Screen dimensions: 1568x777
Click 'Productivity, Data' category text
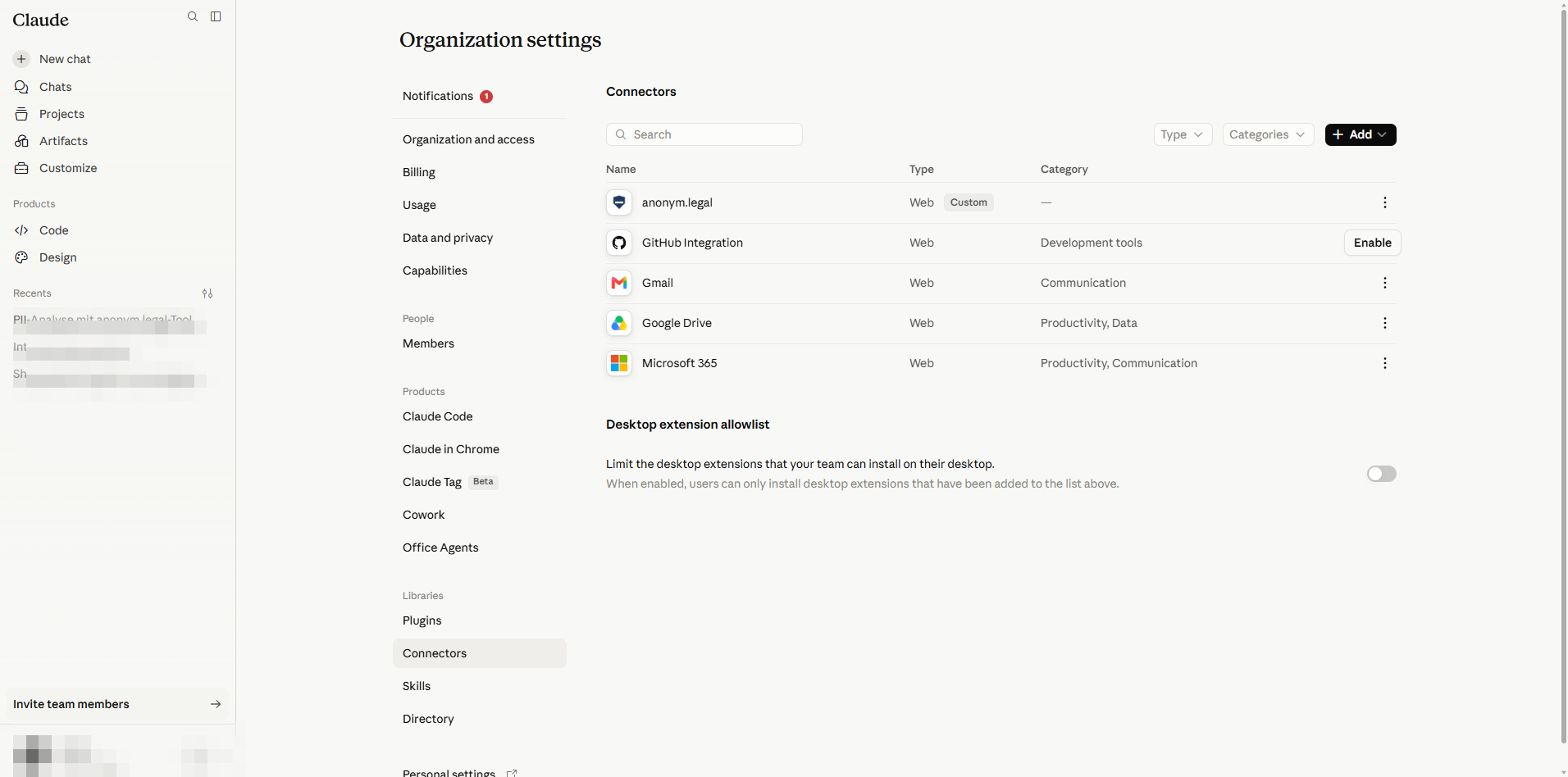(x=1088, y=323)
